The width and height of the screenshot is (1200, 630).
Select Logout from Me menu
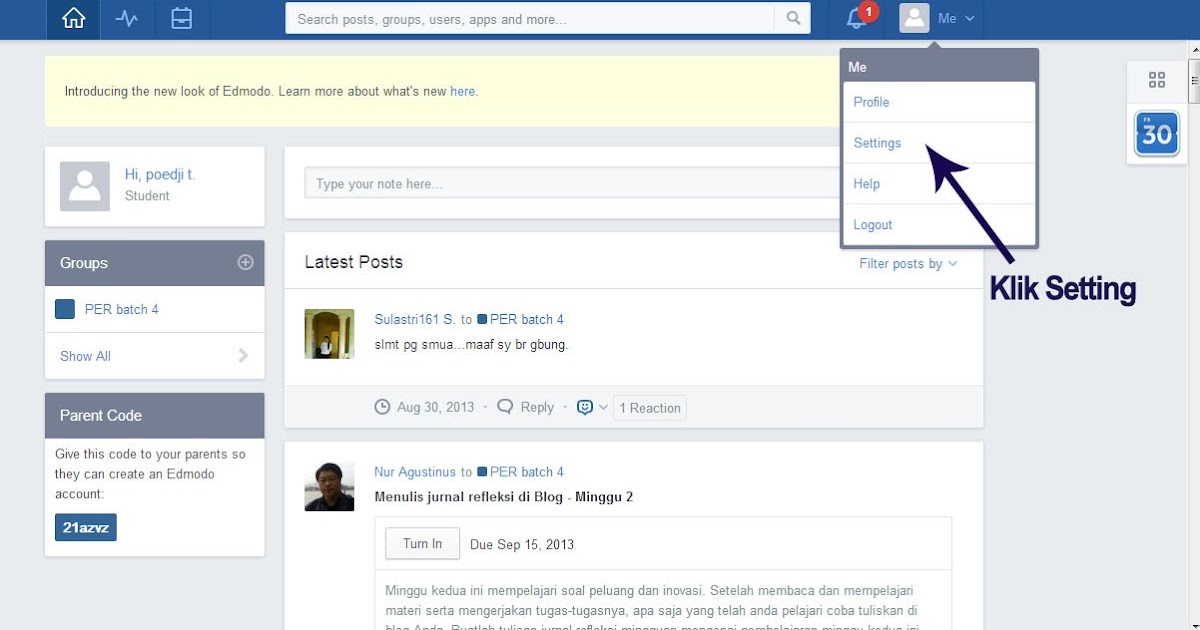938,225
